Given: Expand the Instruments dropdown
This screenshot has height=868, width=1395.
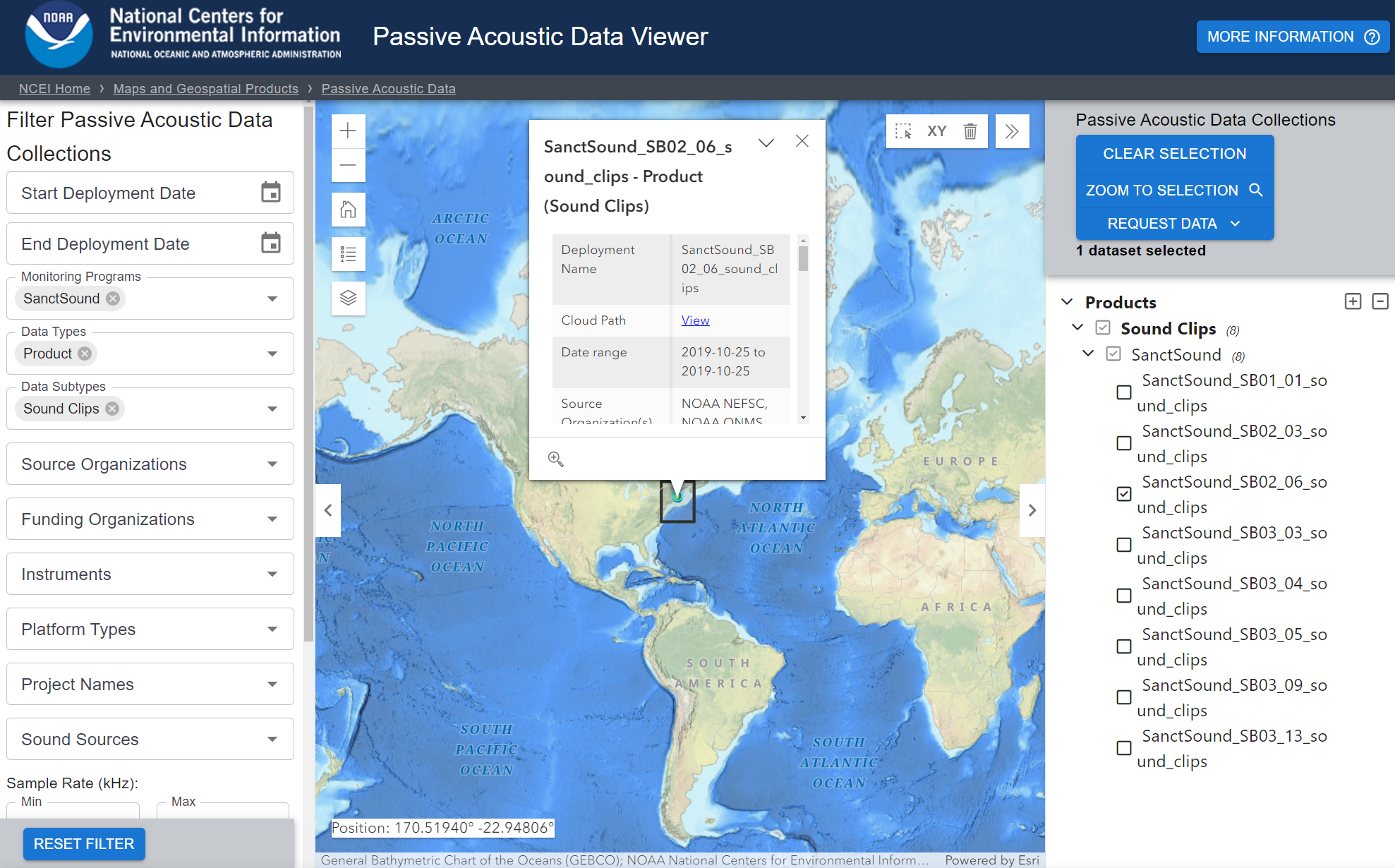Looking at the screenshot, I should tap(150, 574).
